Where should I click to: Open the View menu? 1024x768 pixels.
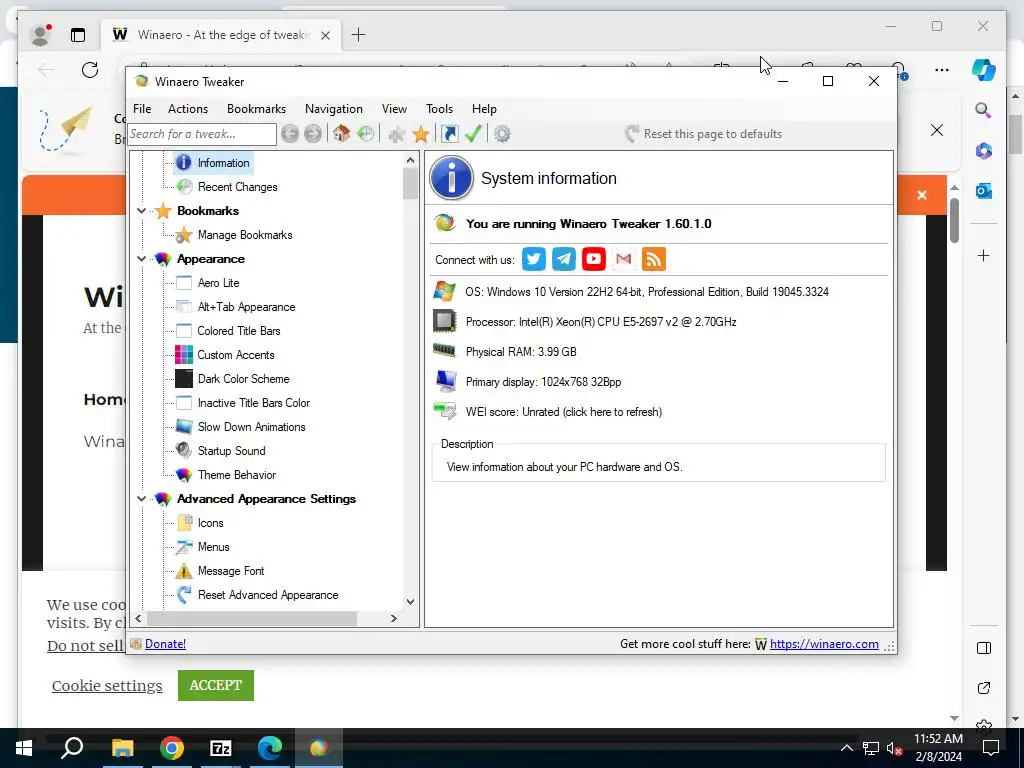[x=394, y=109]
